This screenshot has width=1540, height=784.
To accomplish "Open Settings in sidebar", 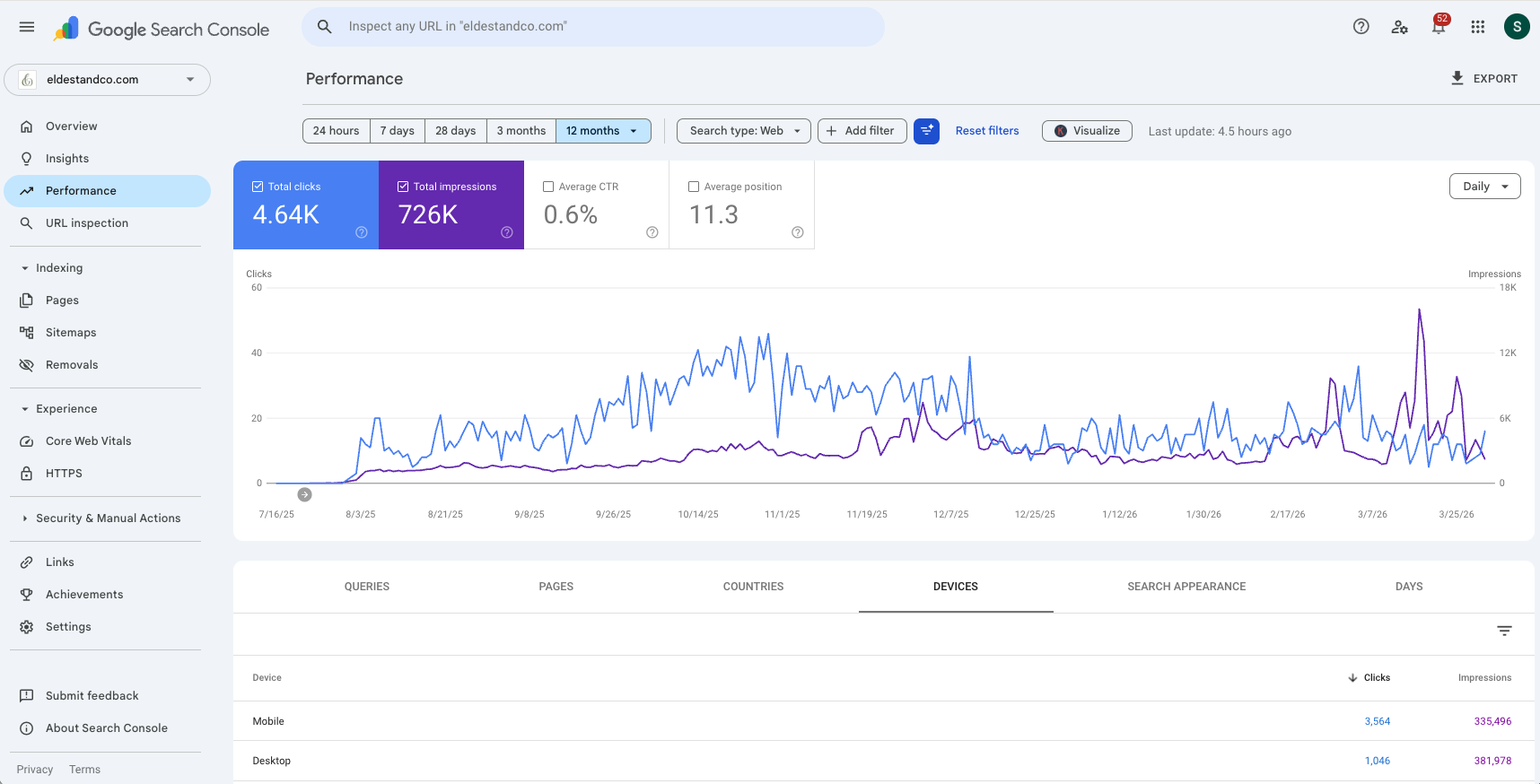I will tap(107, 627).
